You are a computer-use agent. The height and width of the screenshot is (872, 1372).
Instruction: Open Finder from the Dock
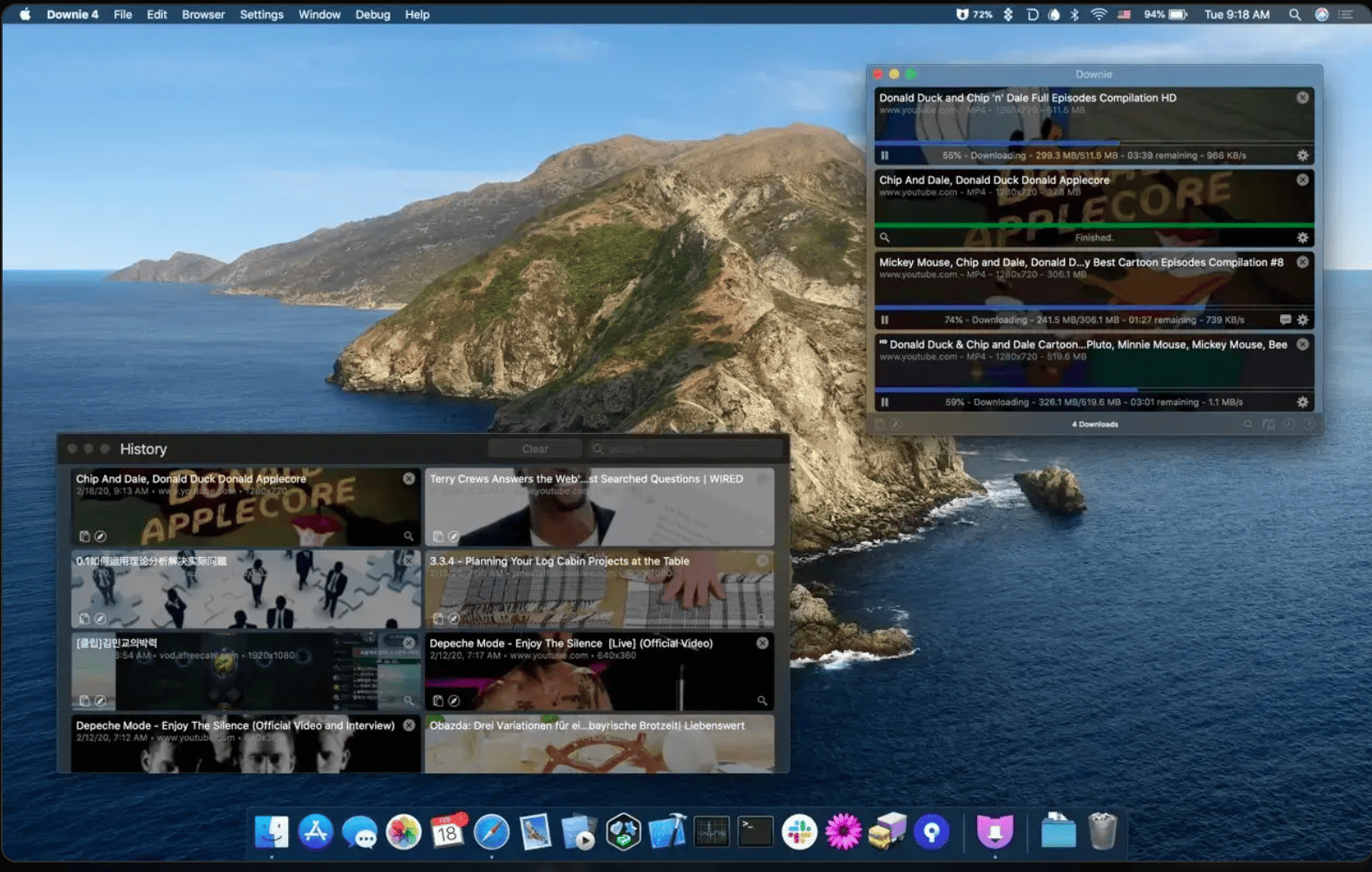(272, 832)
